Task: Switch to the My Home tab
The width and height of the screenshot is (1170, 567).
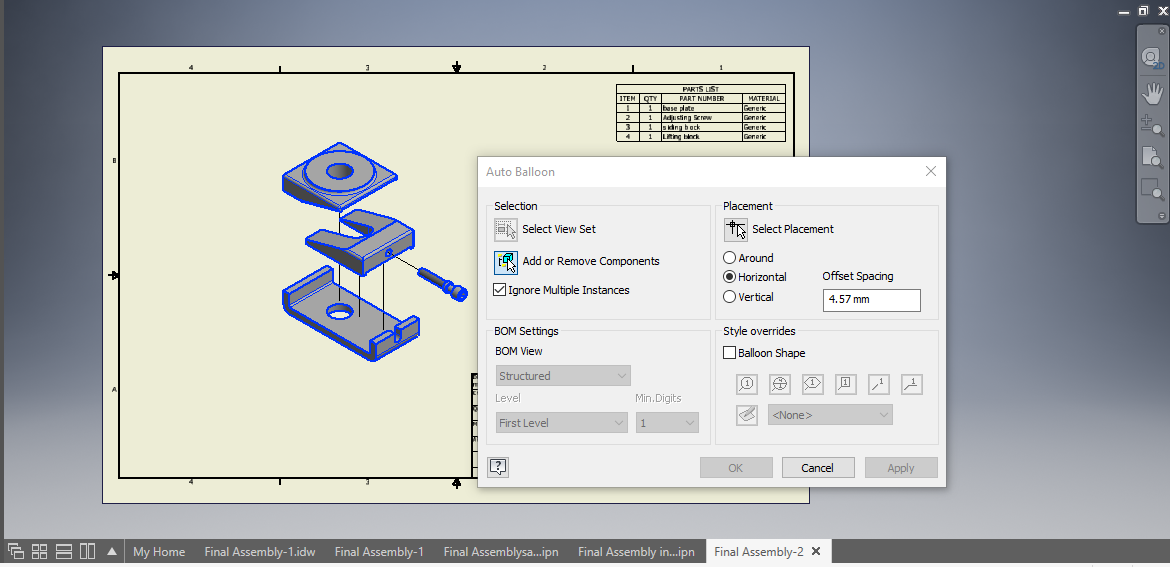Action: (x=159, y=552)
